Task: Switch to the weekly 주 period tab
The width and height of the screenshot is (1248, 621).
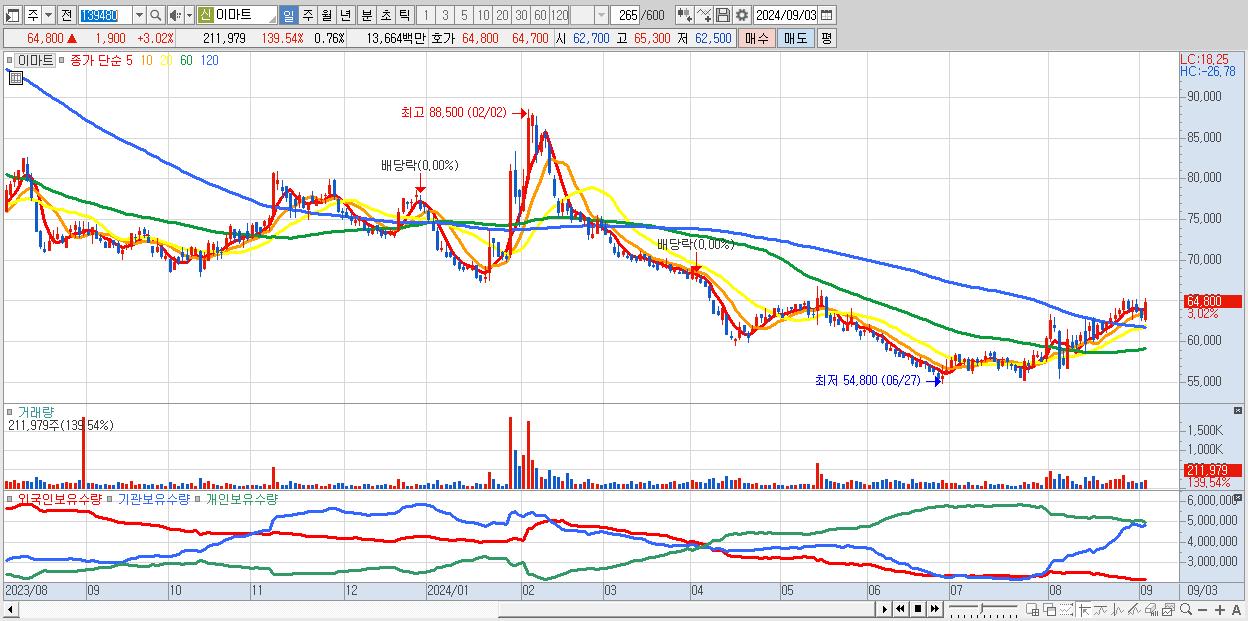Action: [x=307, y=16]
